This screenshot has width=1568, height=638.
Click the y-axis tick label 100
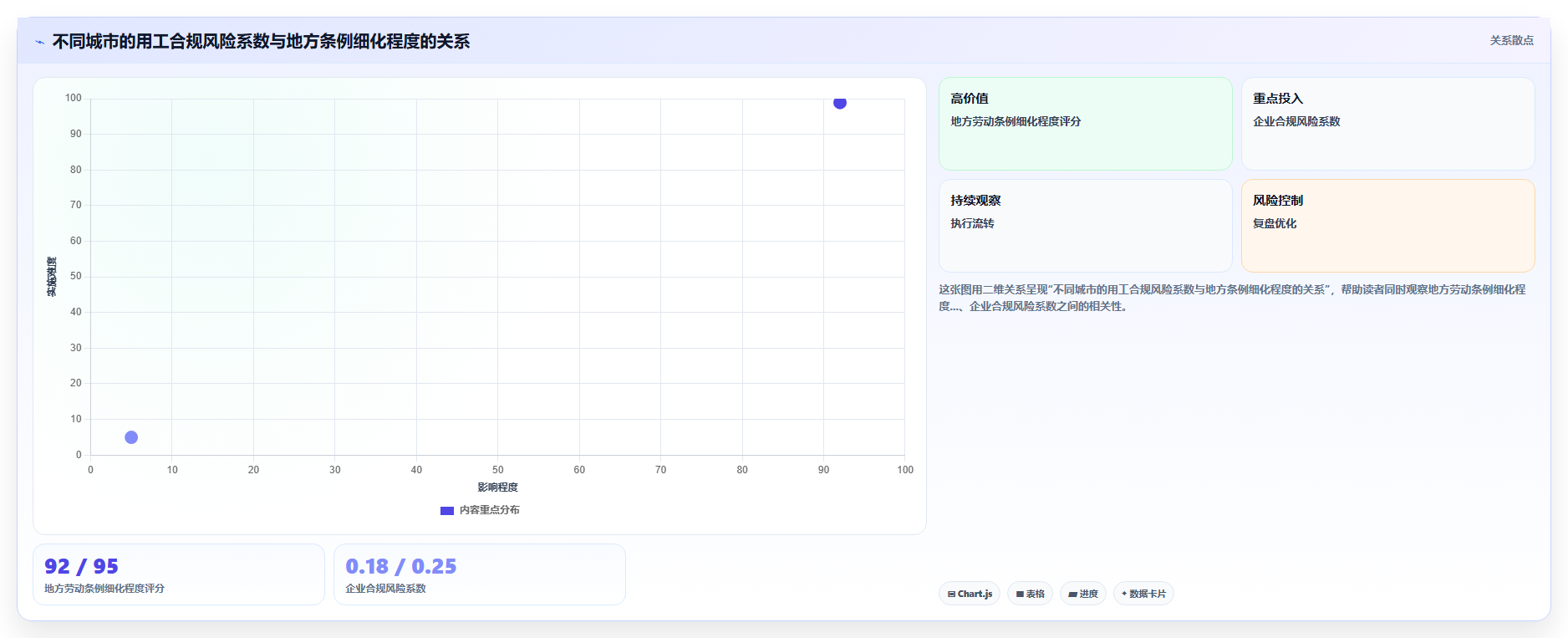(x=74, y=98)
